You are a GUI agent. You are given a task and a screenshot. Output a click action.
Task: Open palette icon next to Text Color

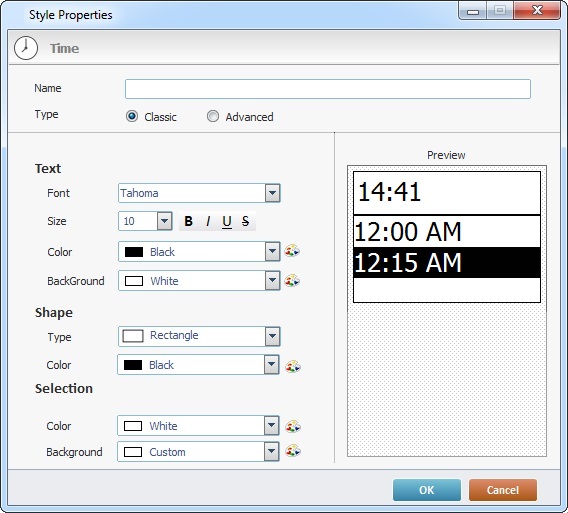[x=292, y=251]
